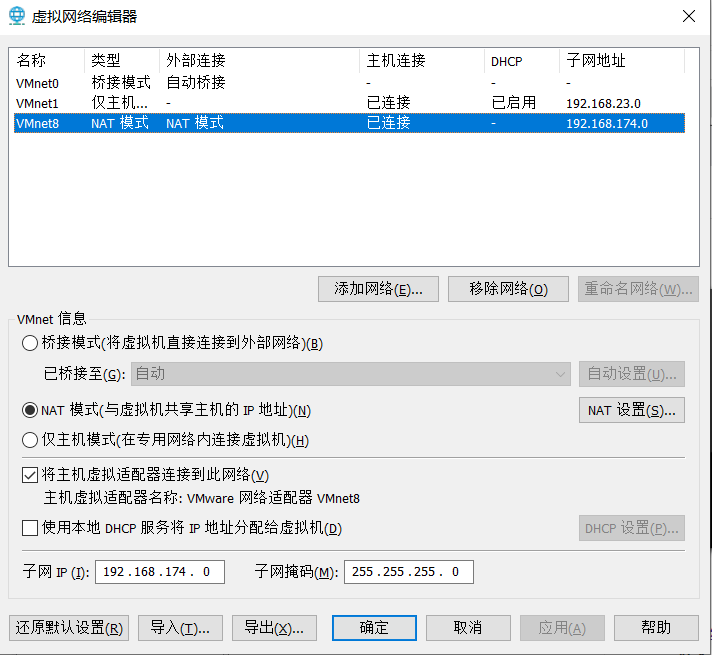This screenshot has height=655, width=712.
Task: Click VMware 网络适配器 VMnet8 adapter name text
Action: tap(273, 498)
